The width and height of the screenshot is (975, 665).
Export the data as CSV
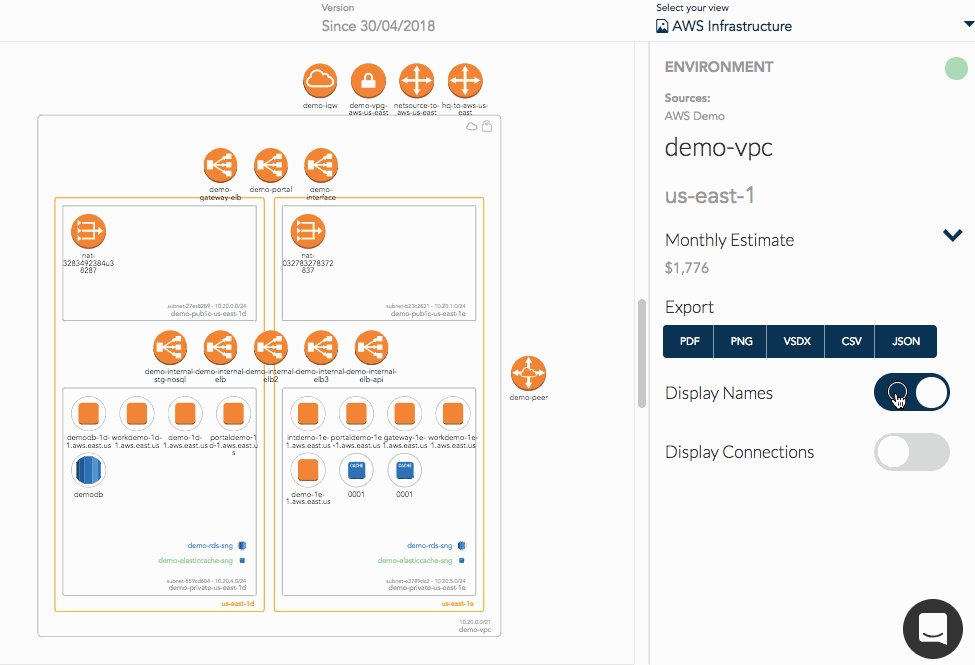pyautogui.click(x=850, y=342)
